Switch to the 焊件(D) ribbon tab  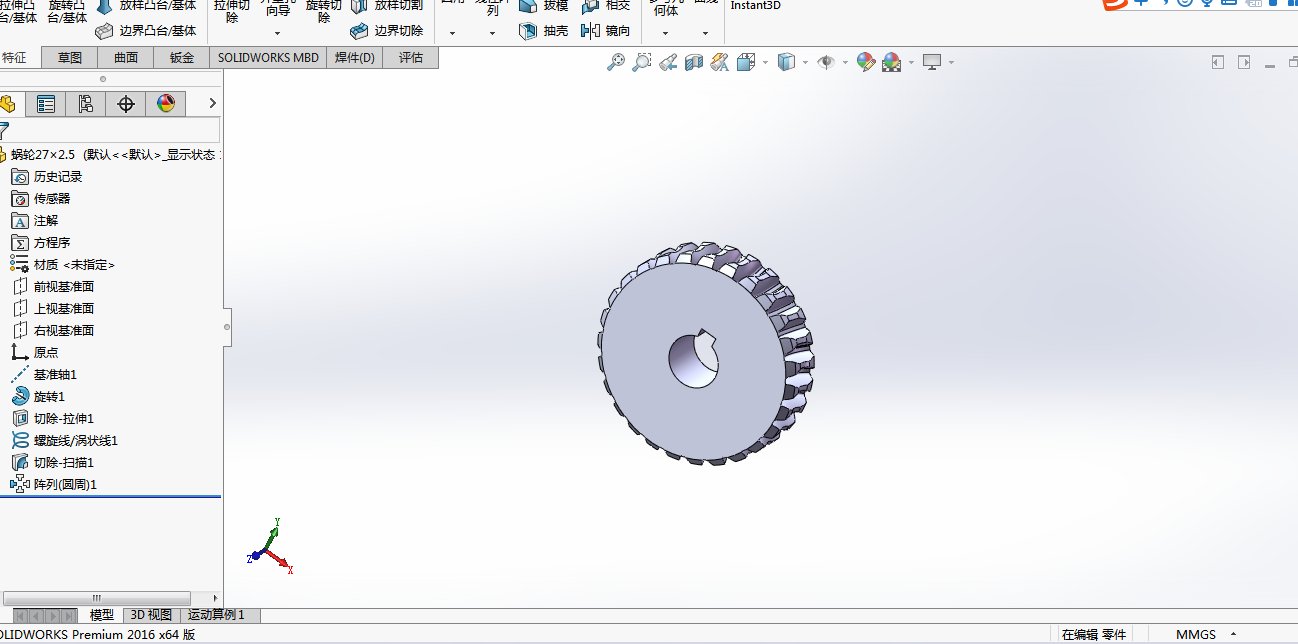point(355,58)
